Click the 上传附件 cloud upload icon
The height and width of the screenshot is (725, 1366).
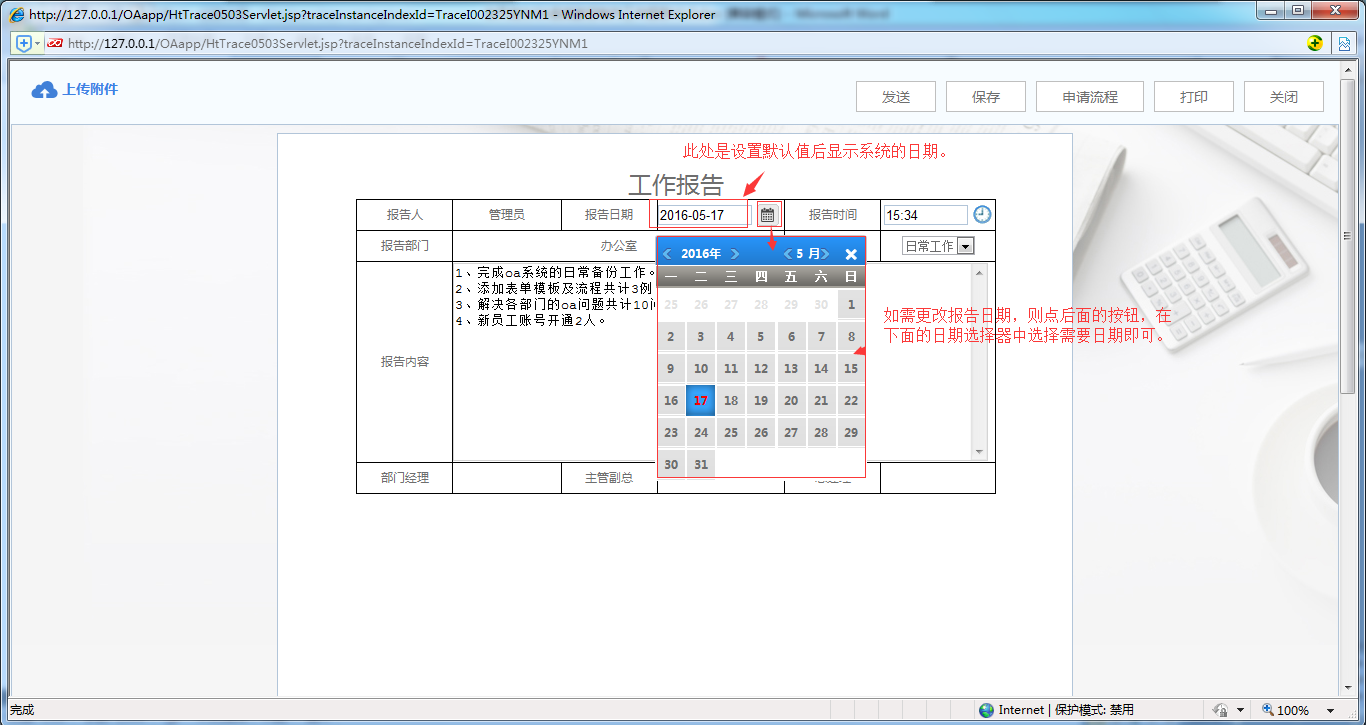pyautogui.click(x=43, y=89)
